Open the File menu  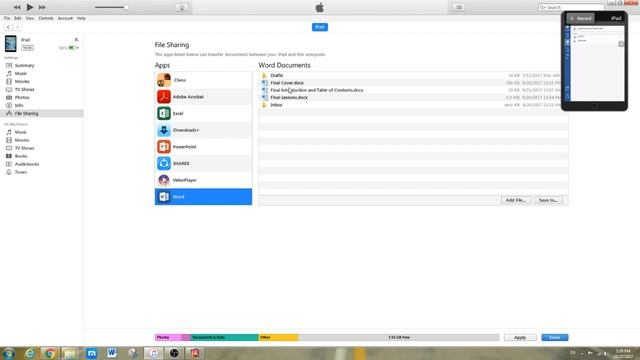[x=7, y=18]
